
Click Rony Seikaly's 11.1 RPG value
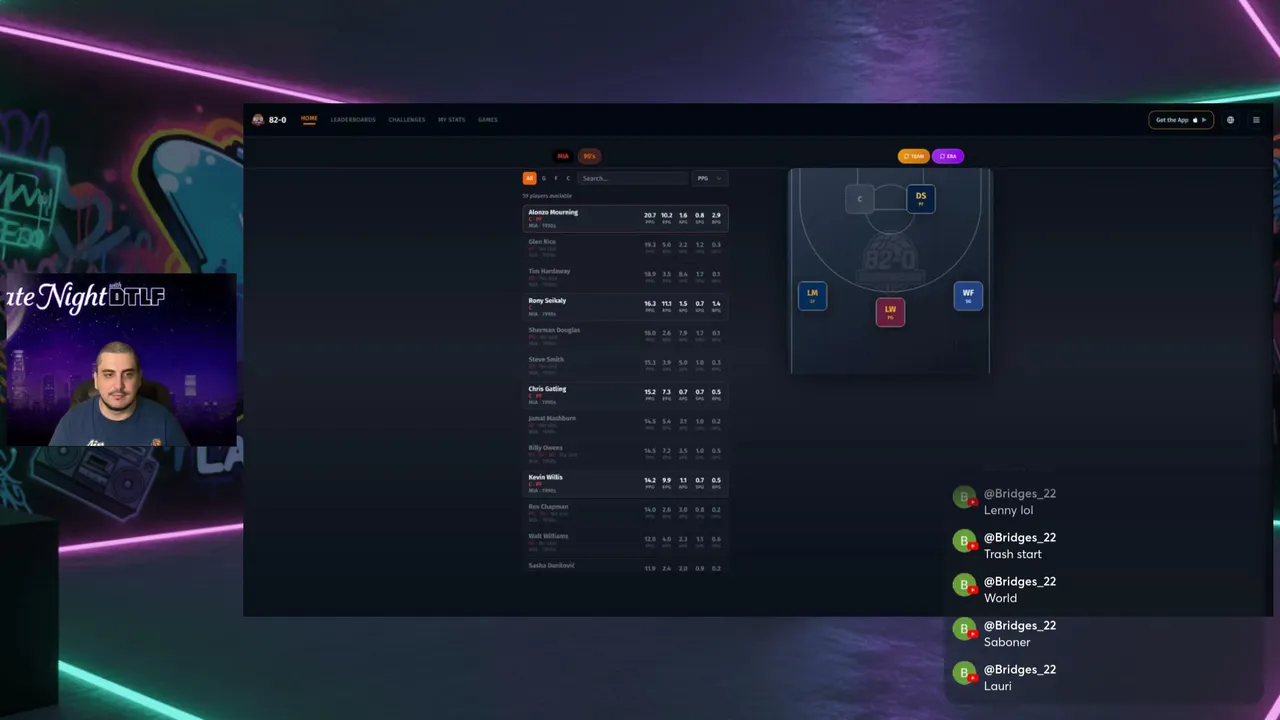click(x=667, y=303)
